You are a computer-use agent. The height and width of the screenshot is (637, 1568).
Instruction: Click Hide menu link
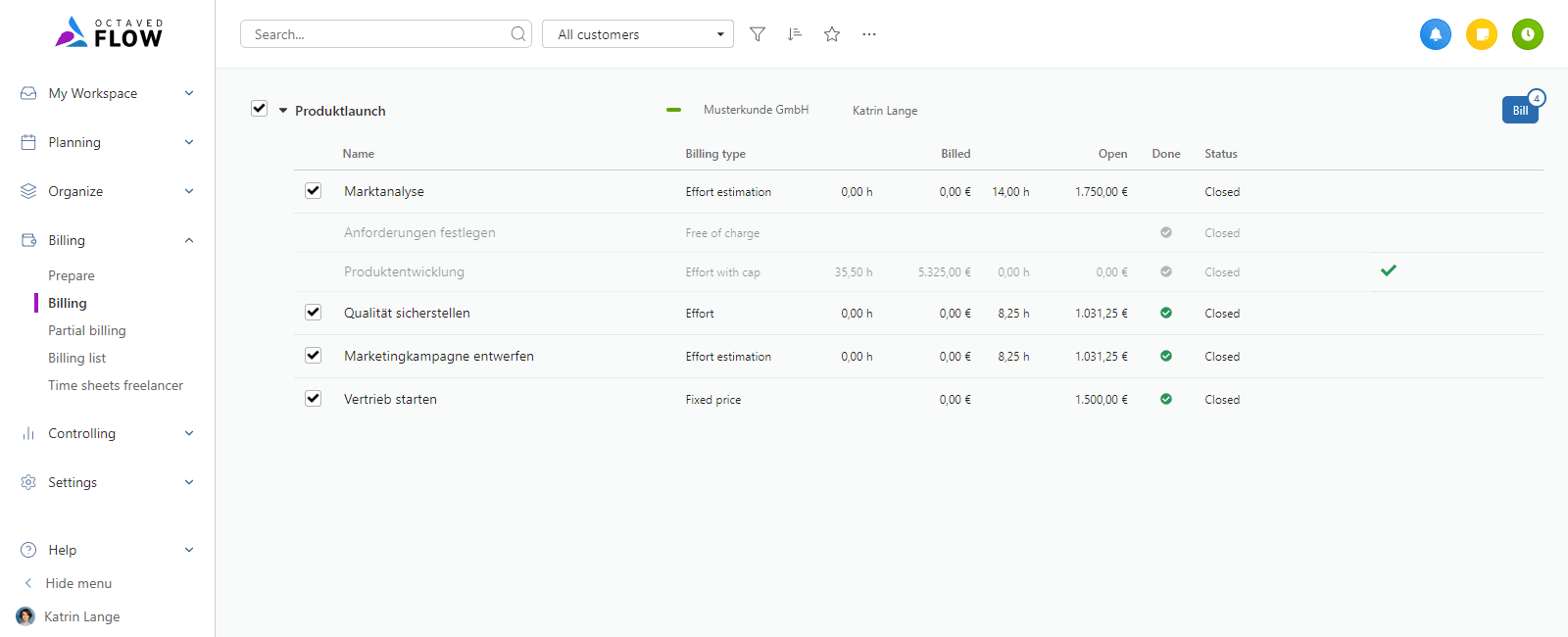(x=78, y=583)
